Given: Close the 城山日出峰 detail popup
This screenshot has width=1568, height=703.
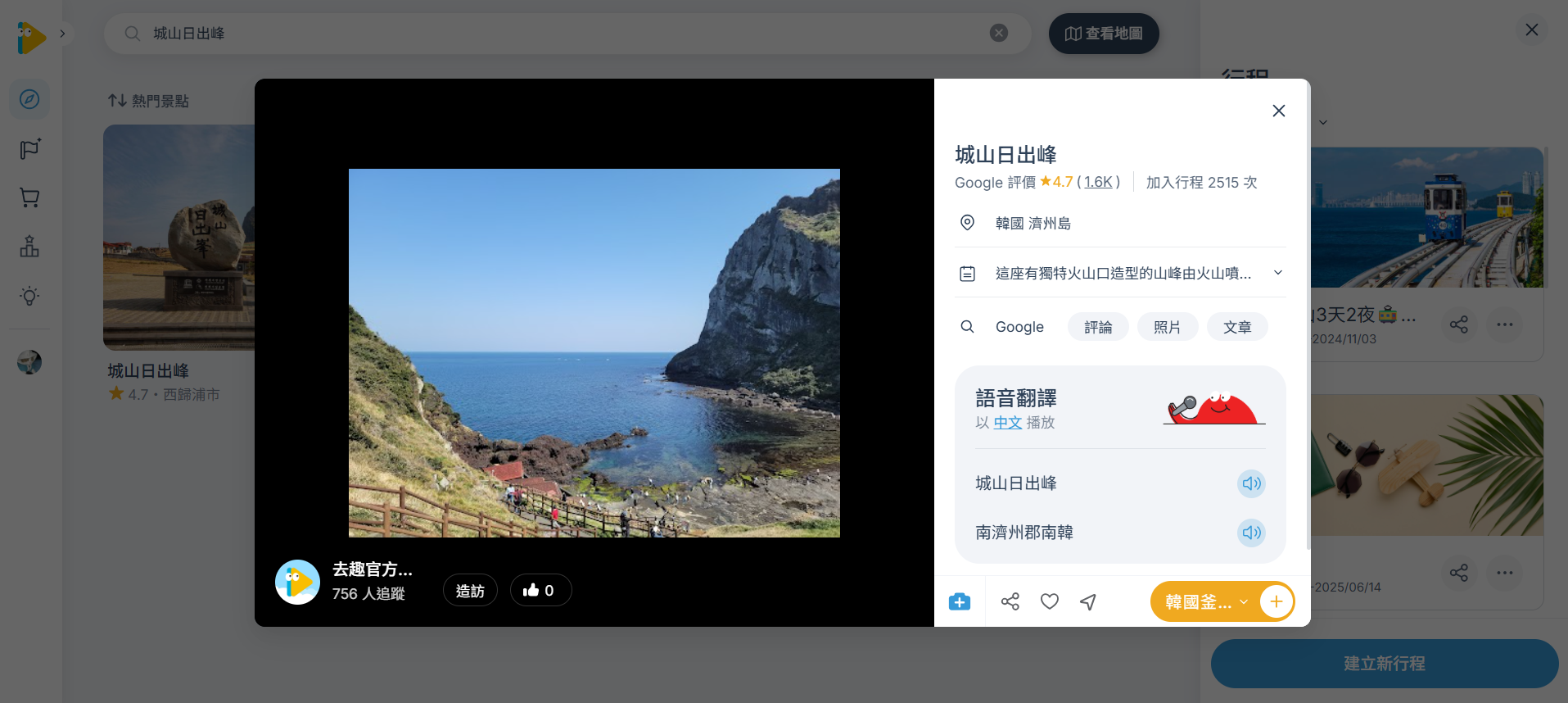Looking at the screenshot, I should (1278, 111).
